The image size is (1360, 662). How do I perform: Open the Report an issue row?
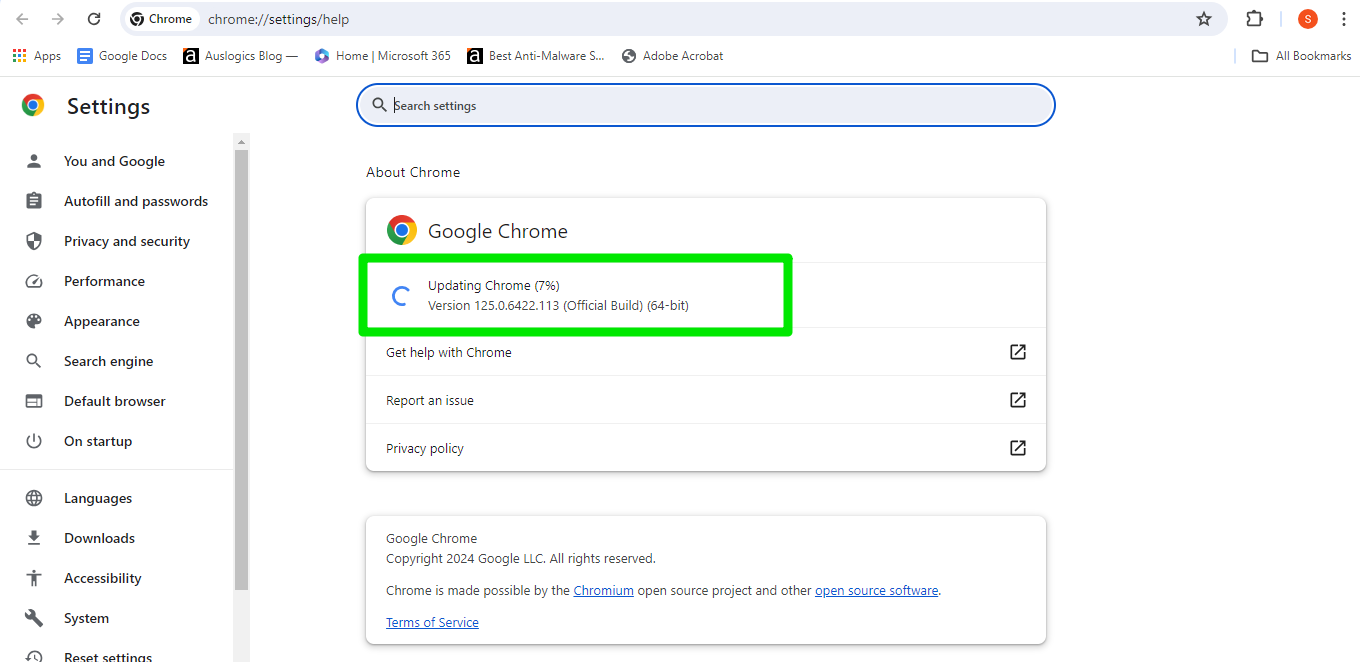tap(706, 400)
